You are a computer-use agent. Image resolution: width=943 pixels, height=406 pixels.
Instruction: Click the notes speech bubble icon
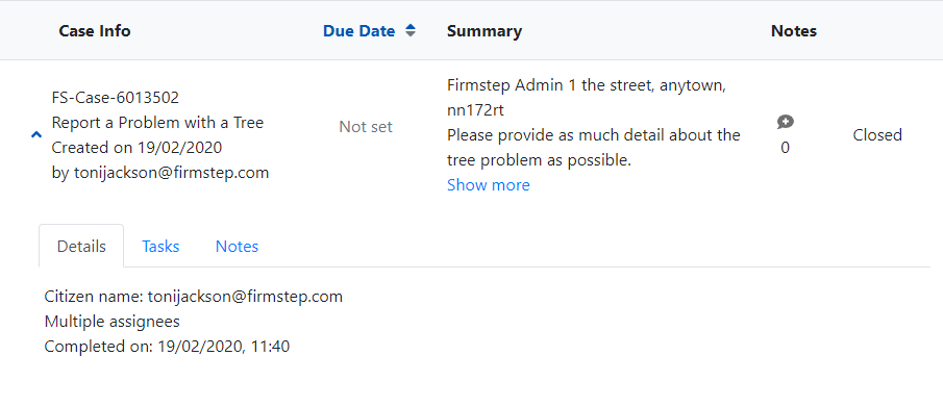(785, 122)
